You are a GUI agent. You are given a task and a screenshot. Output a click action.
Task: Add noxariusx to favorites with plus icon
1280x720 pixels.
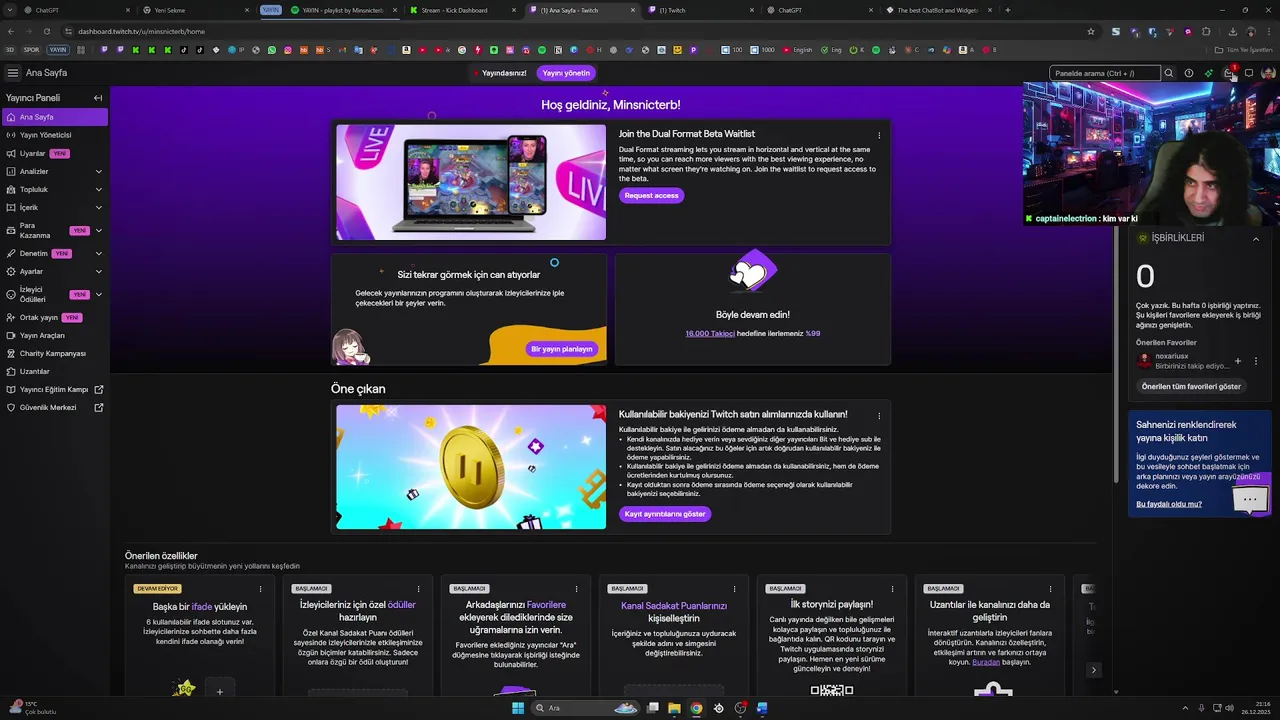pyautogui.click(x=1238, y=361)
